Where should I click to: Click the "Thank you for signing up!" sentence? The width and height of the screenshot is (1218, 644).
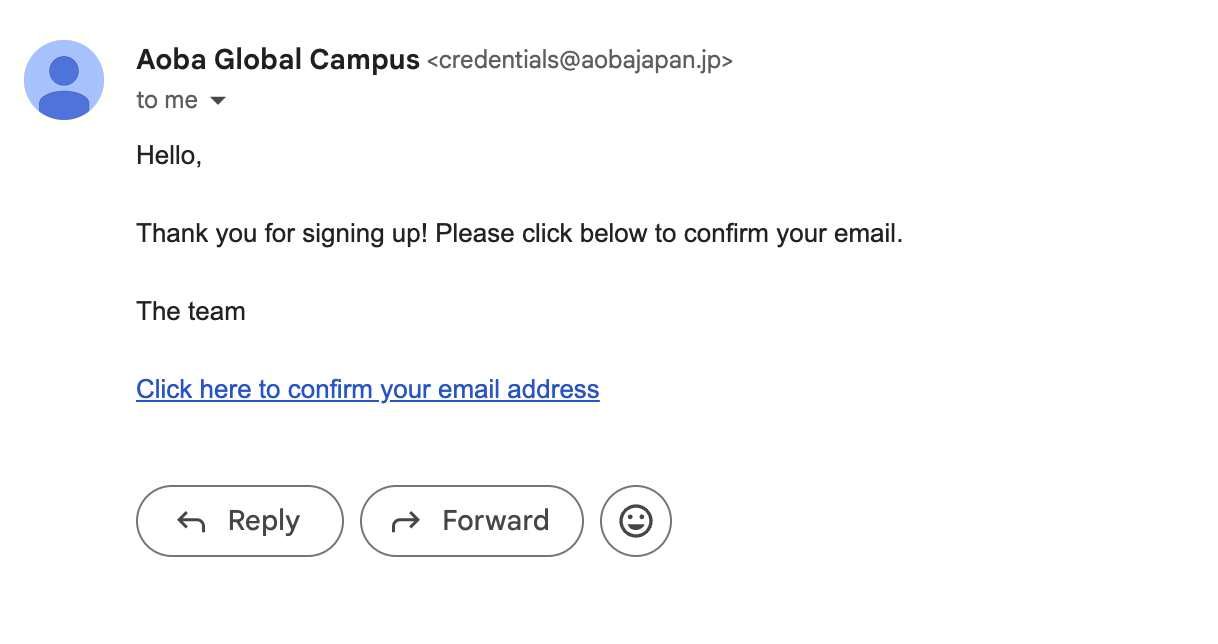[283, 234]
